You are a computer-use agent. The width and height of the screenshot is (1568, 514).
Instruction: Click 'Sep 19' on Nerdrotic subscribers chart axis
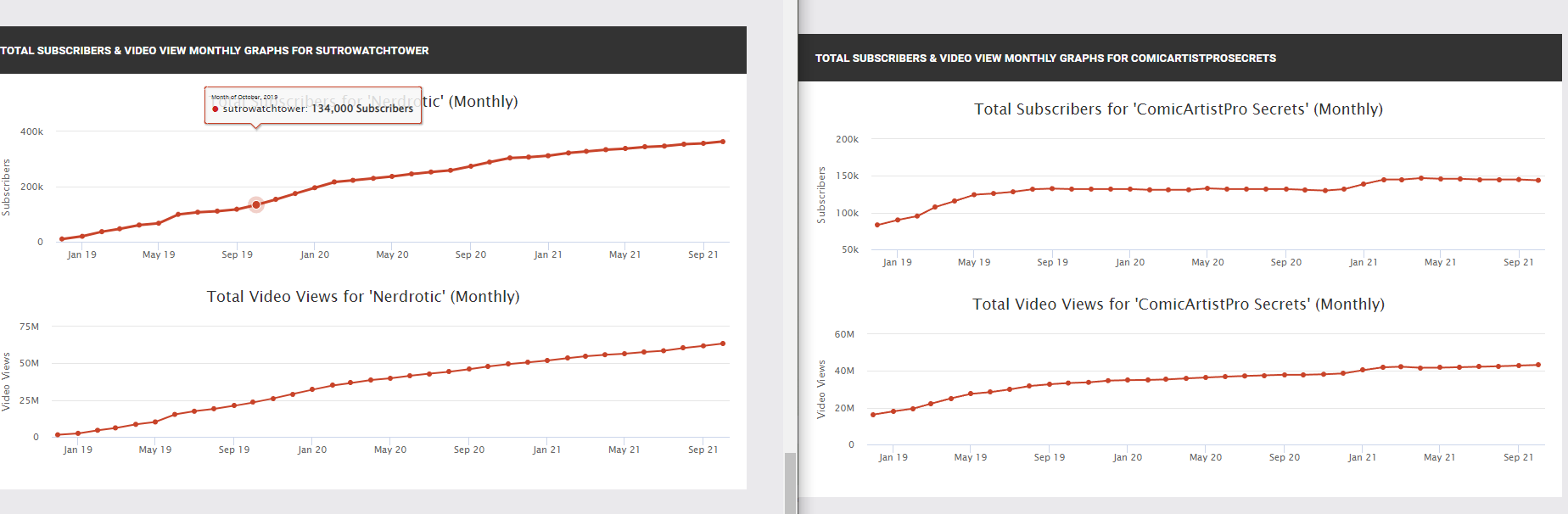(238, 255)
